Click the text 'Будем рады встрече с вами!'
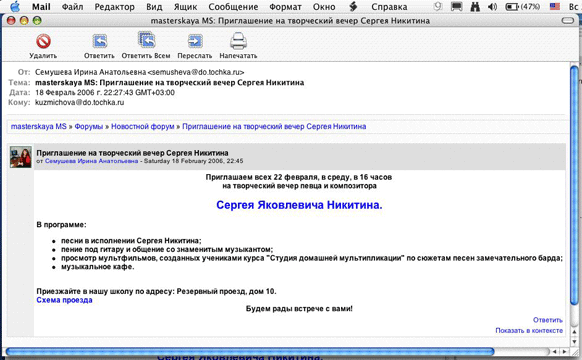This screenshot has width=582, height=360. tap(299, 309)
